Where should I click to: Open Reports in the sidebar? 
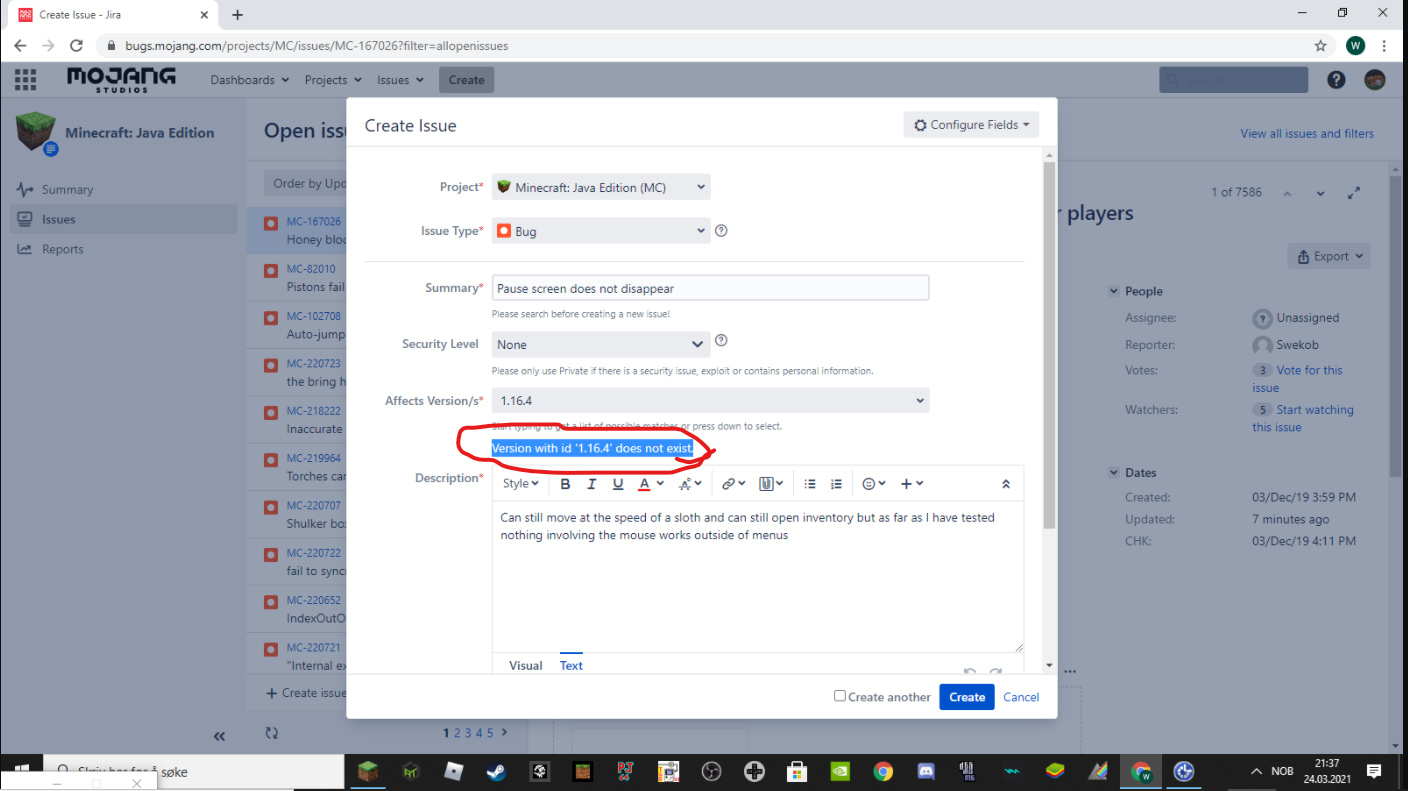(63, 249)
